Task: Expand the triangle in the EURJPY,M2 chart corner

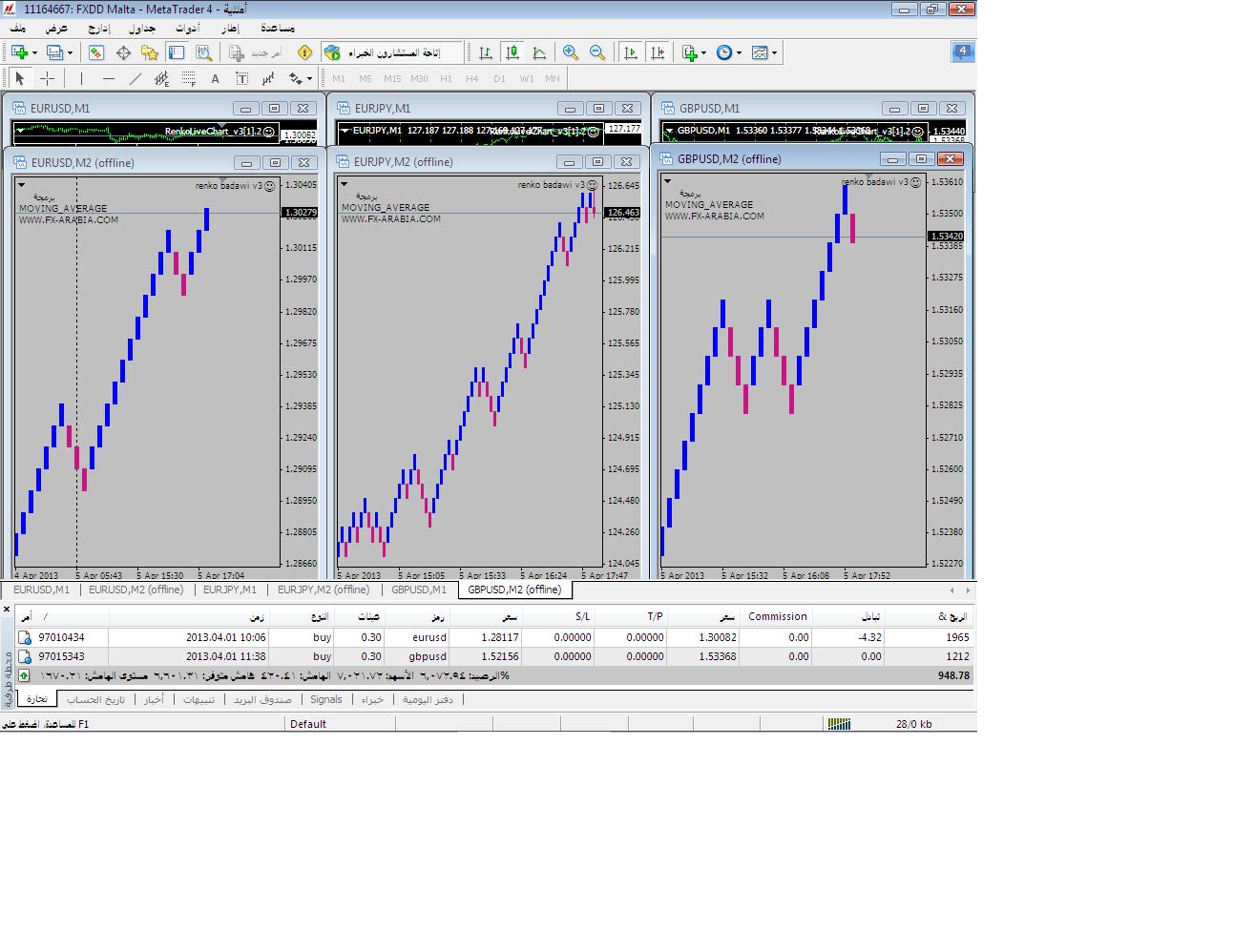Action: click(x=344, y=184)
